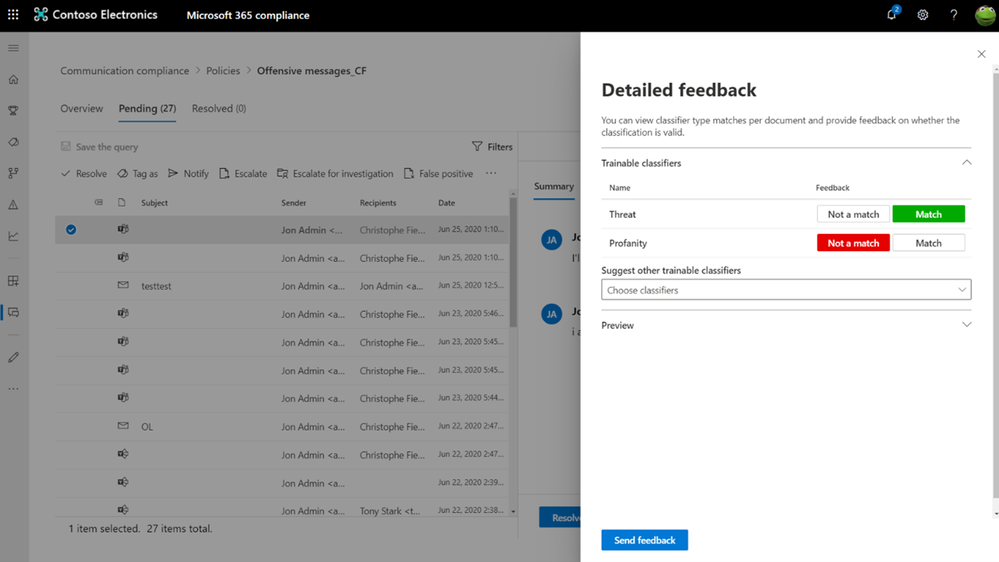Screen dimensions: 999x562
Task: Select the testtest message row
Action: tap(282, 286)
